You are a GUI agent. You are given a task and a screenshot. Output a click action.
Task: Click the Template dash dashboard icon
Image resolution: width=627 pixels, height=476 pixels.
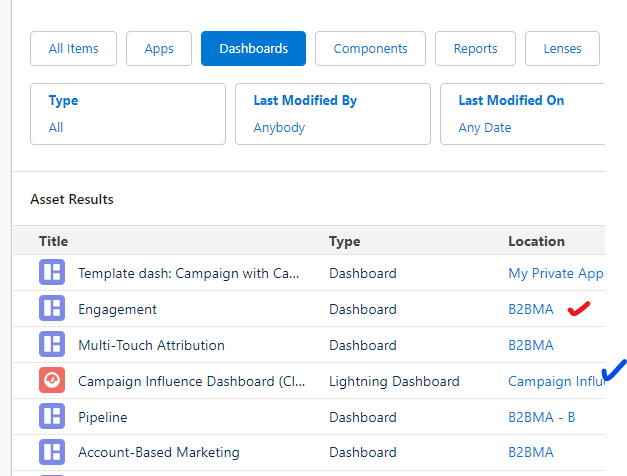(x=51, y=273)
